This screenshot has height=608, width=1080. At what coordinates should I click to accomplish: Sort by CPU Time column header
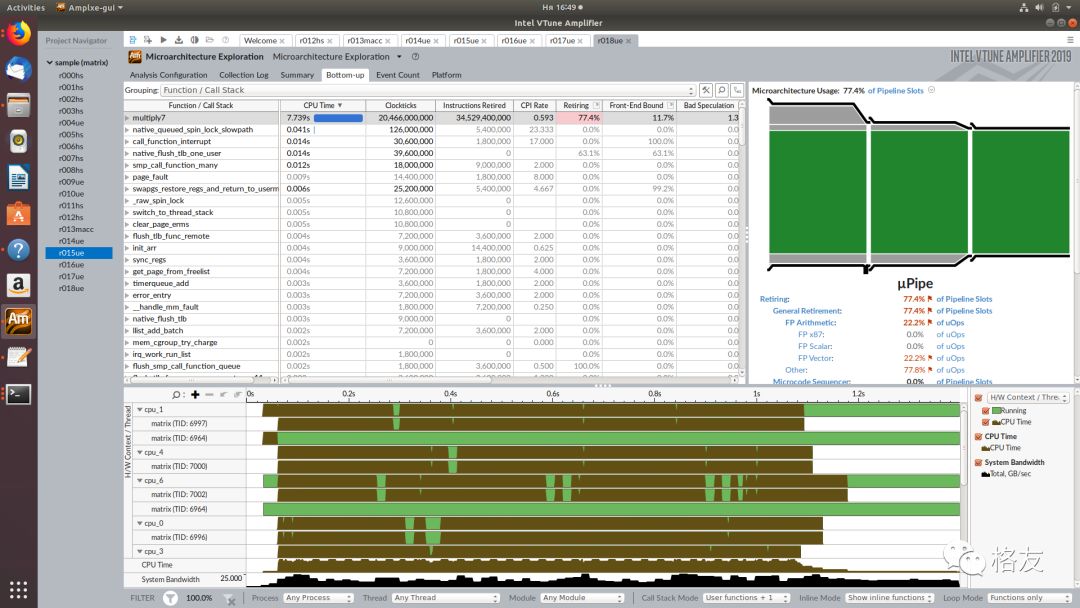point(323,105)
